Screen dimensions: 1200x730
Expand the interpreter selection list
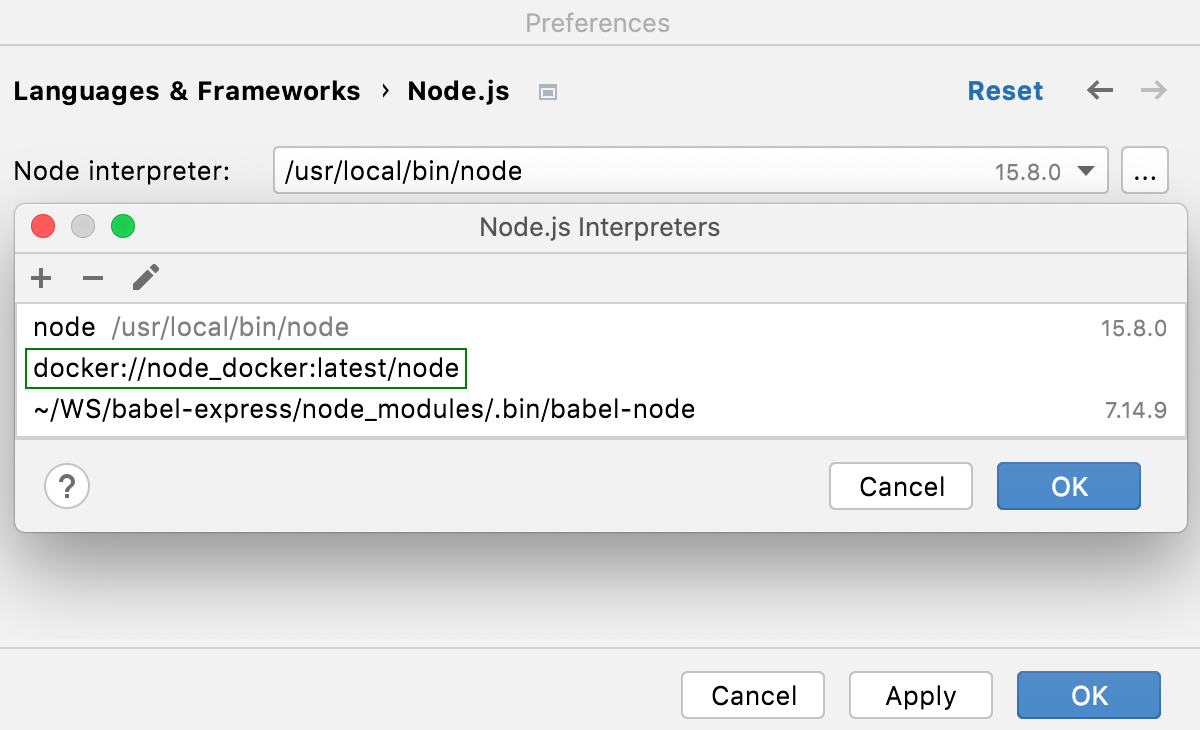(x=1085, y=170)
